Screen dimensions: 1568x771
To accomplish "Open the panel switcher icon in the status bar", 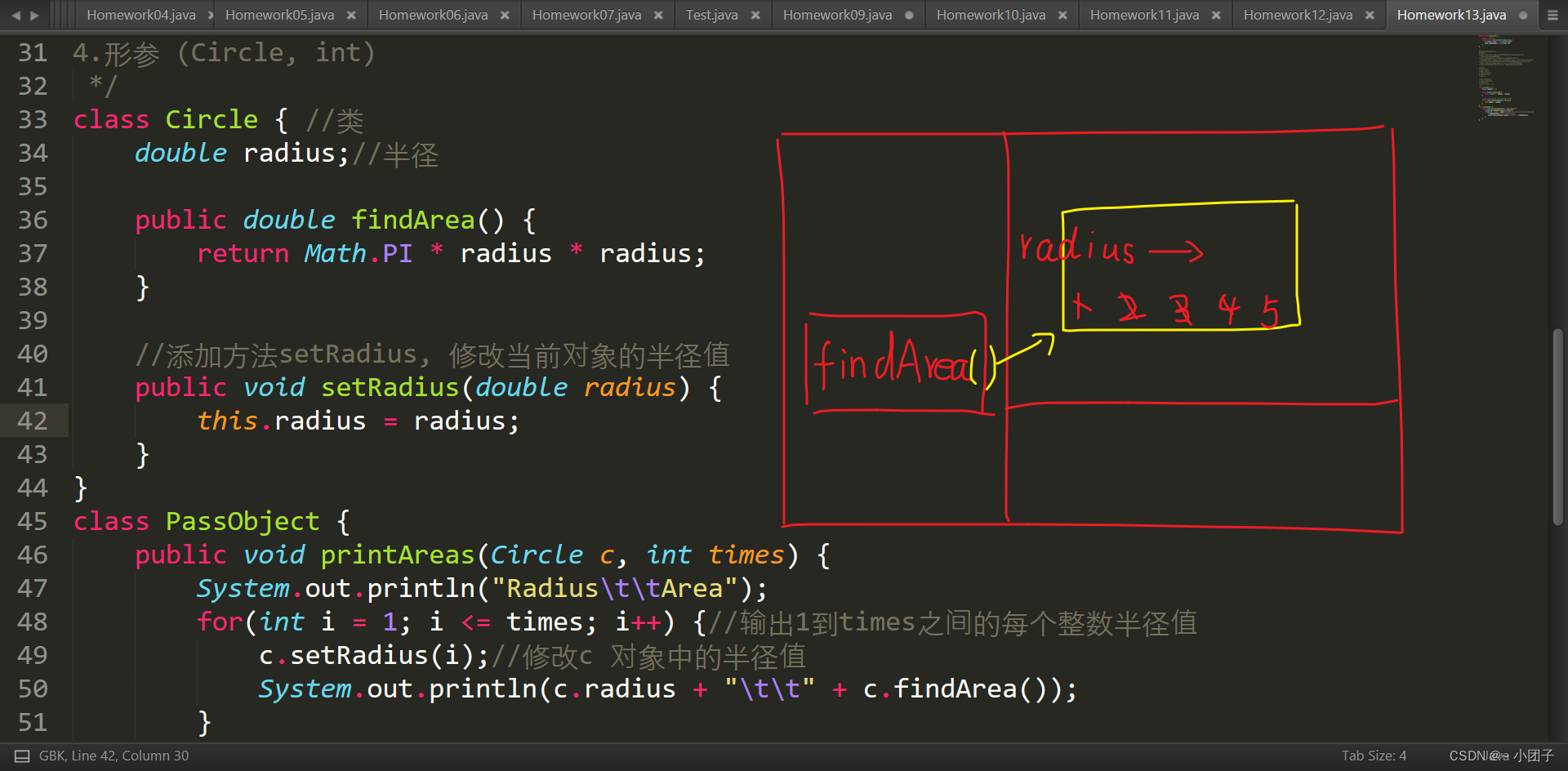I will [22, 756].
